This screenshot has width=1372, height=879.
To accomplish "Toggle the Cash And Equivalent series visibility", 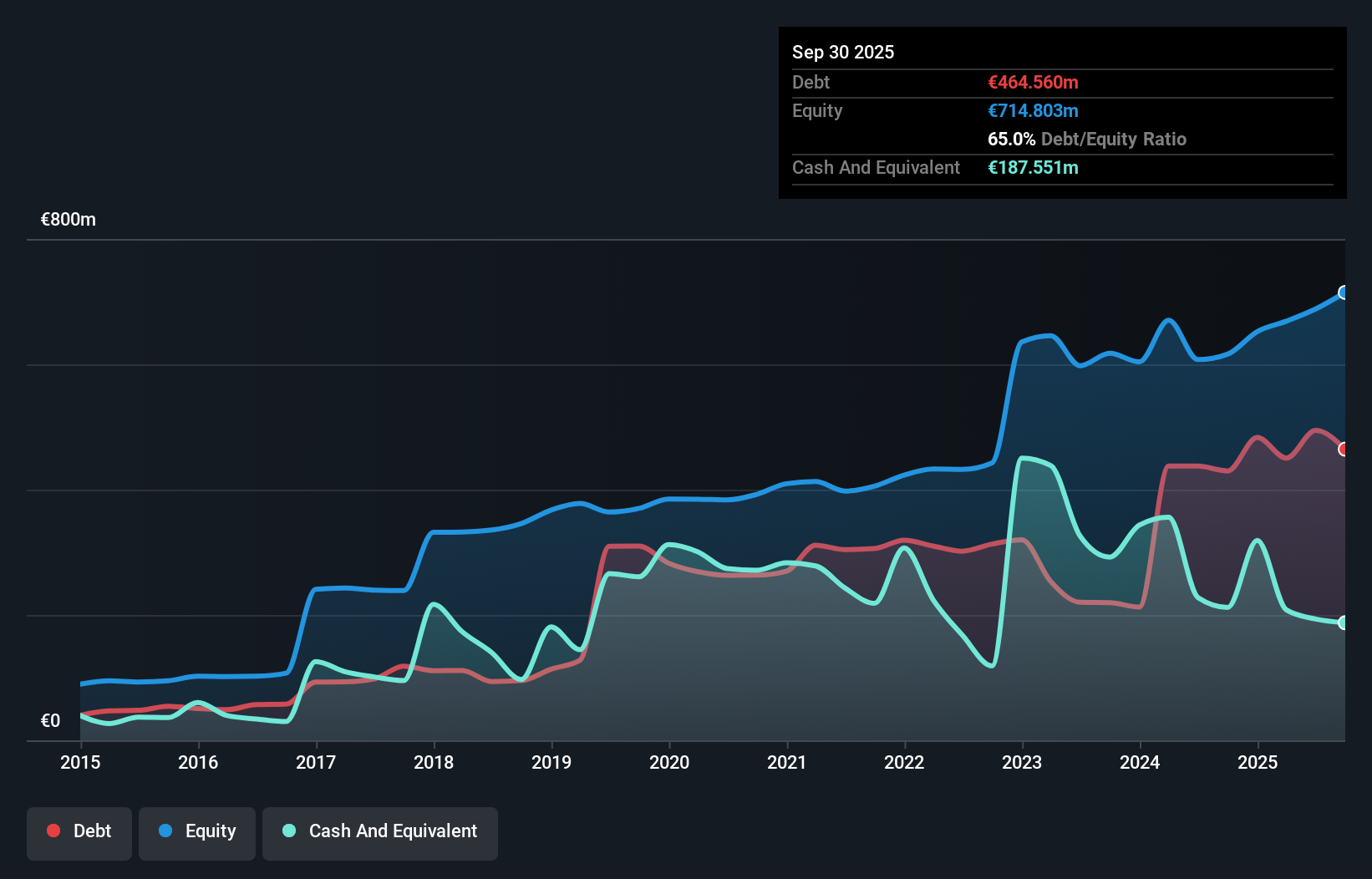I will [380, 833].
